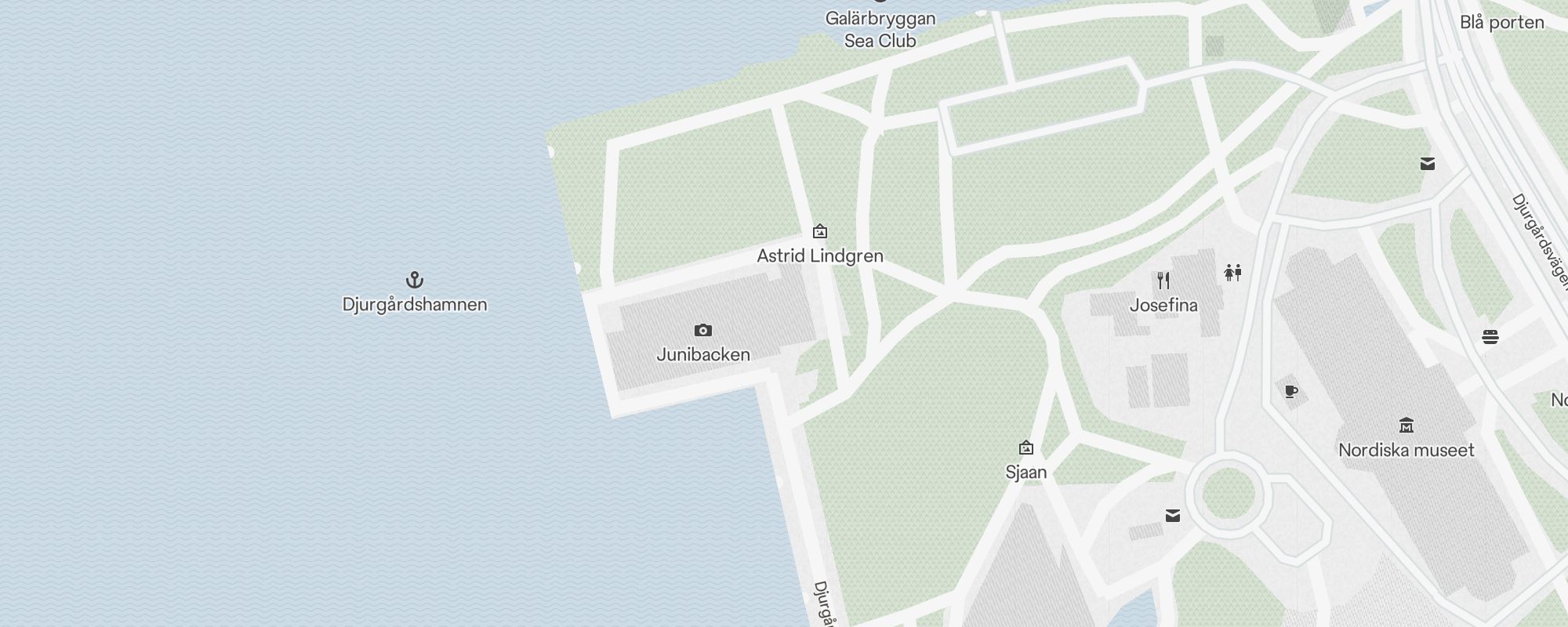Select the coffee cup café icon
The height and width of the screenshot is (627, 1568).
[x=1291, y=391]
